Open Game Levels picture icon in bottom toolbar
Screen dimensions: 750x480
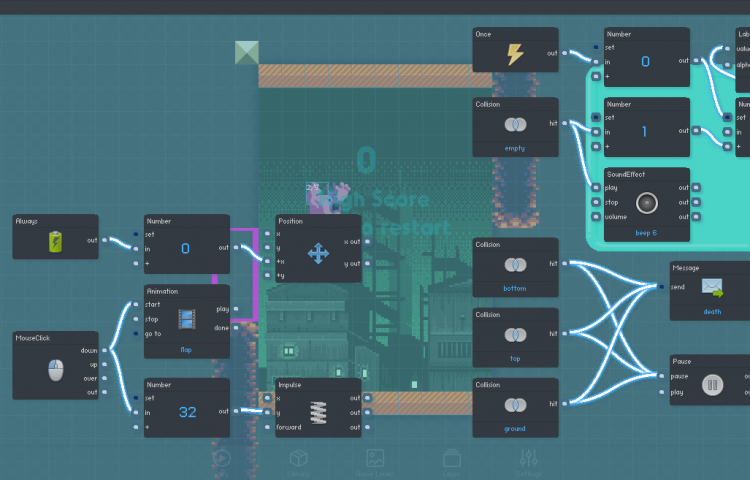point(375,458)
